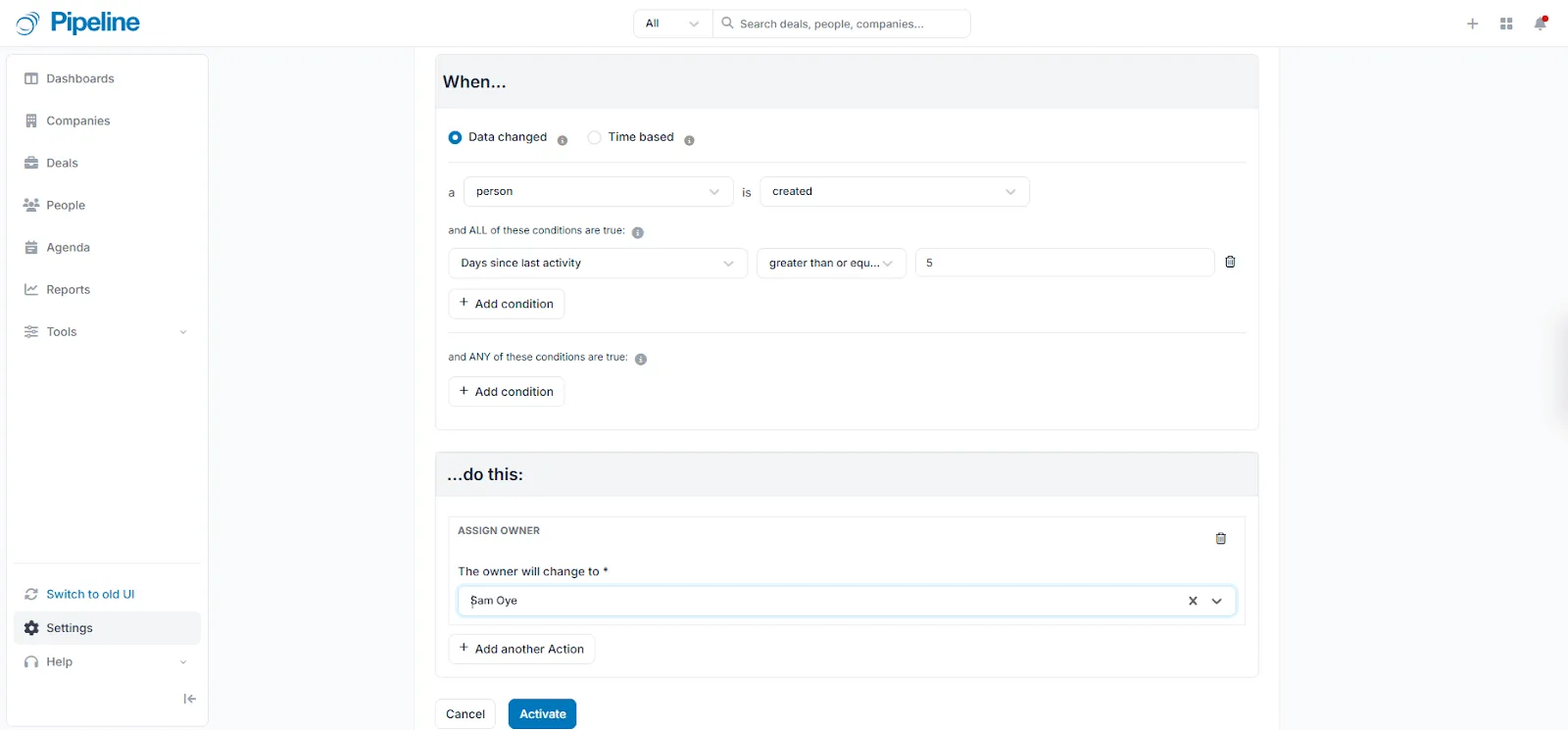Add condition under ALL conditions
The width and height of the screenshot is (1568, 730).
point(507,304)
